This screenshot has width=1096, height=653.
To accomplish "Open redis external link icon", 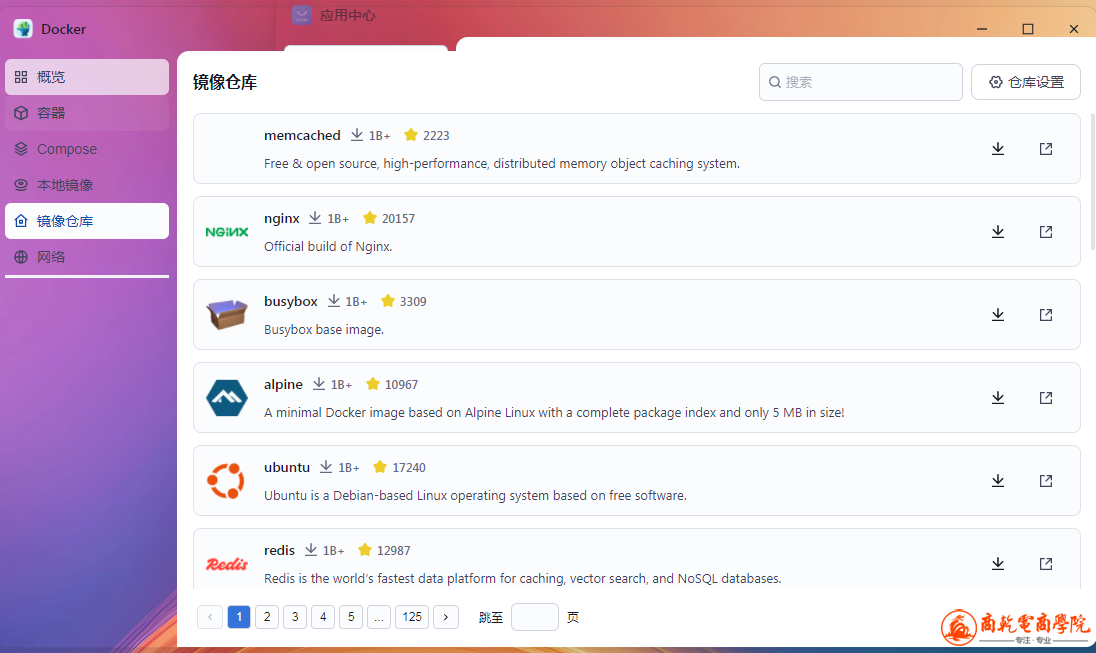I will pyautogui.click(x=1045, y=564).
